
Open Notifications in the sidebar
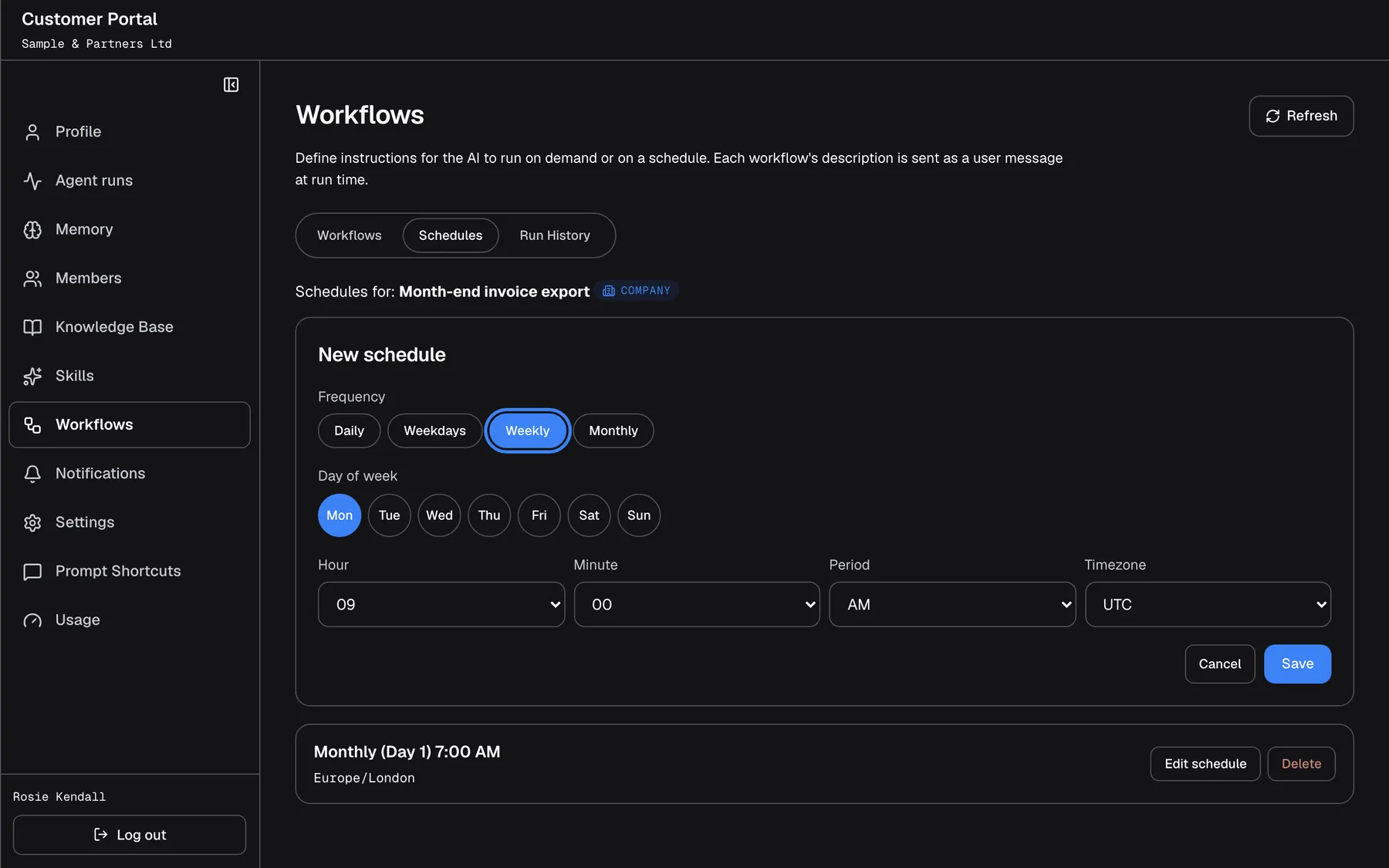click(x=130, y=474)
